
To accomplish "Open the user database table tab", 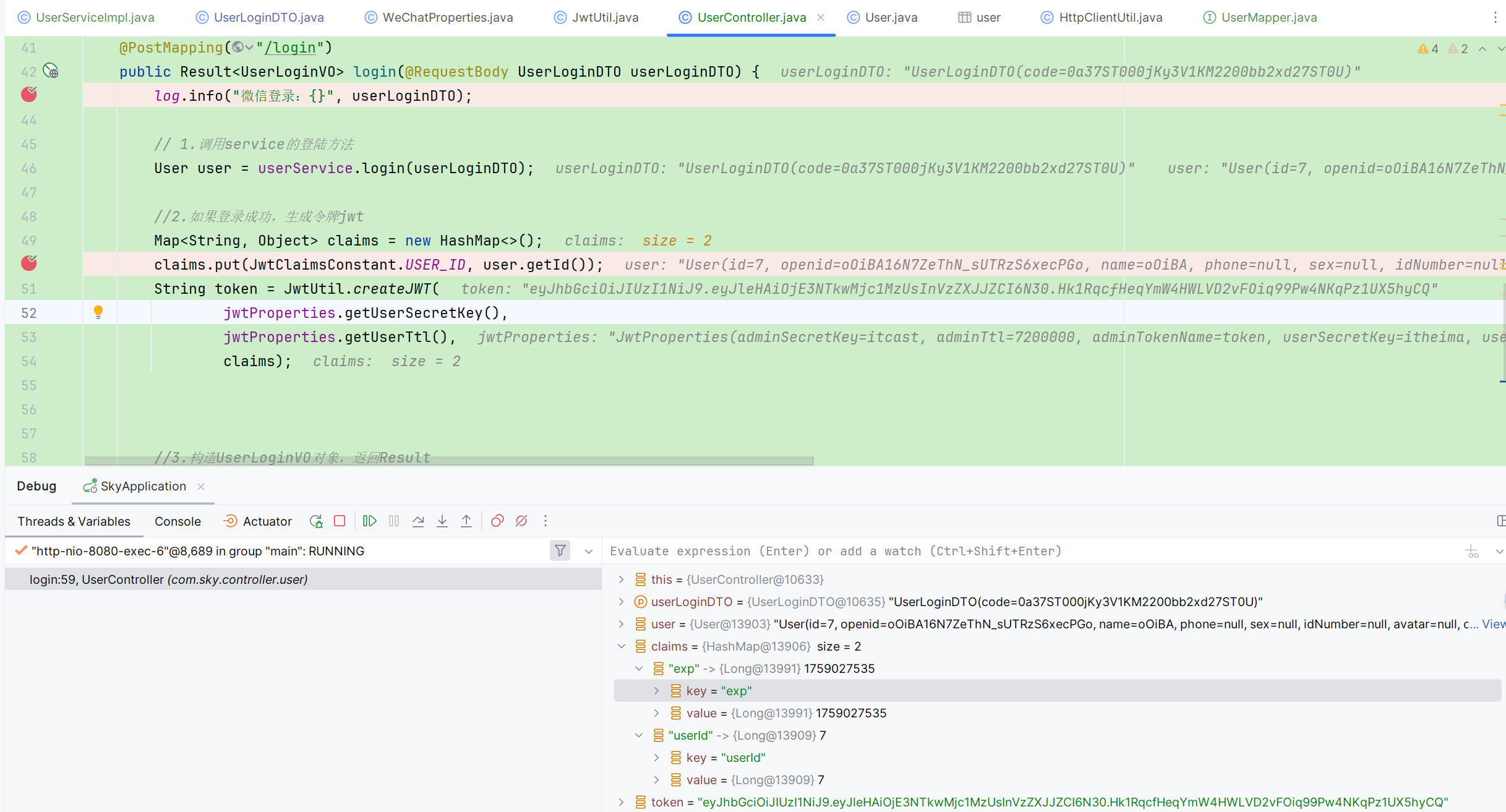I will pos(980,17).
